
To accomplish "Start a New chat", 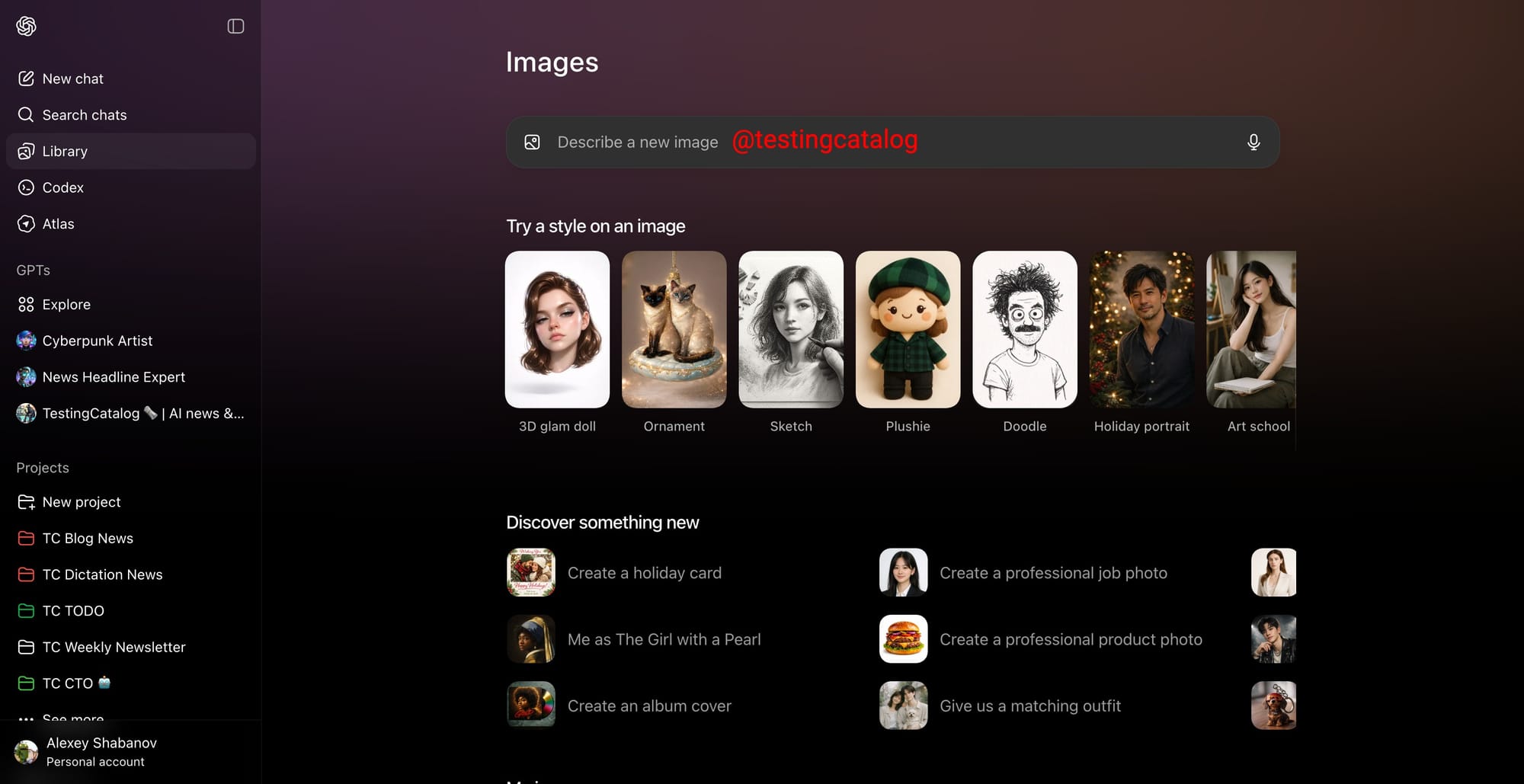I will 73,78.
